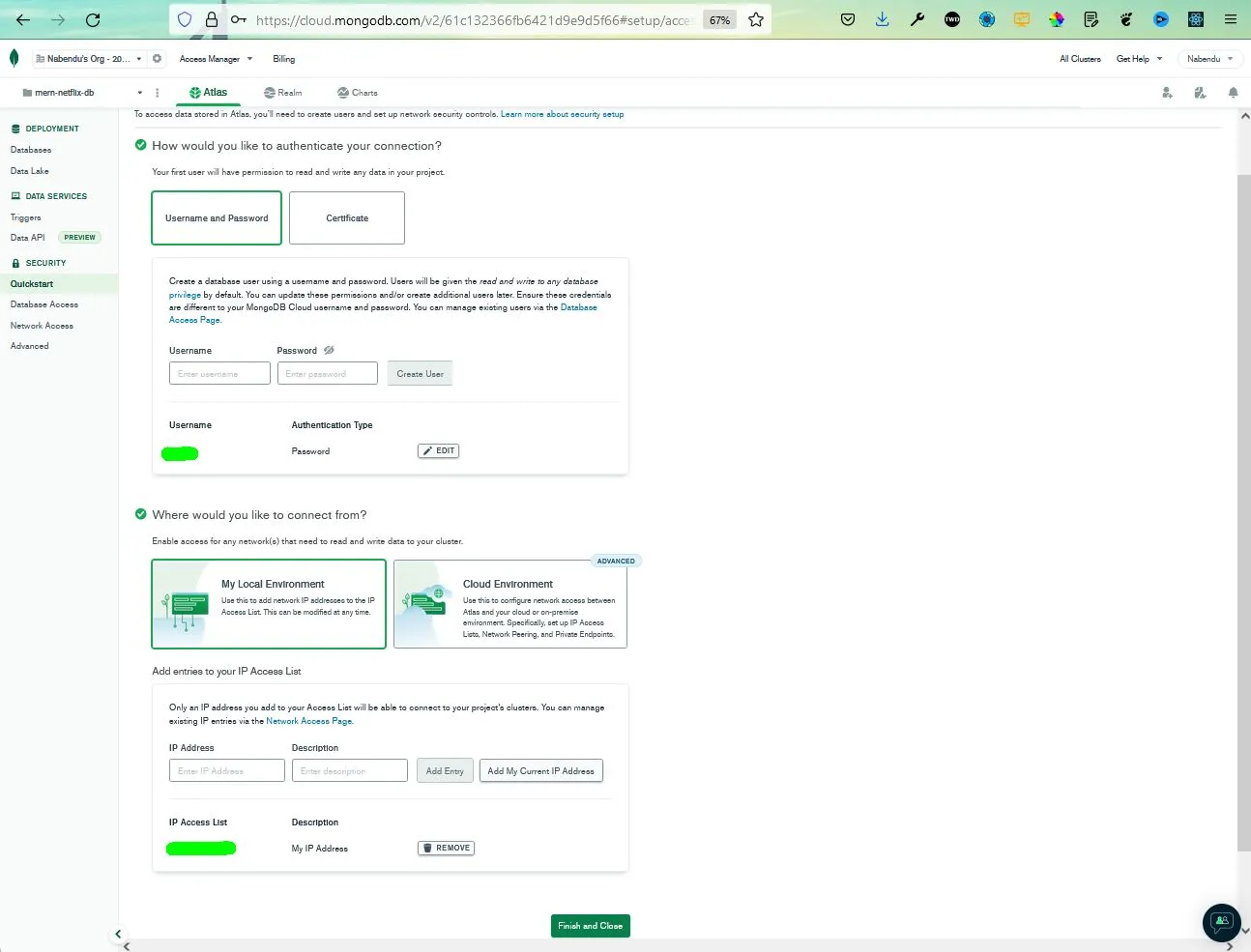1251x952 pixels.
Task: Select Cloud Environment card
Action: pyautogui.click(x=510, y=604)
